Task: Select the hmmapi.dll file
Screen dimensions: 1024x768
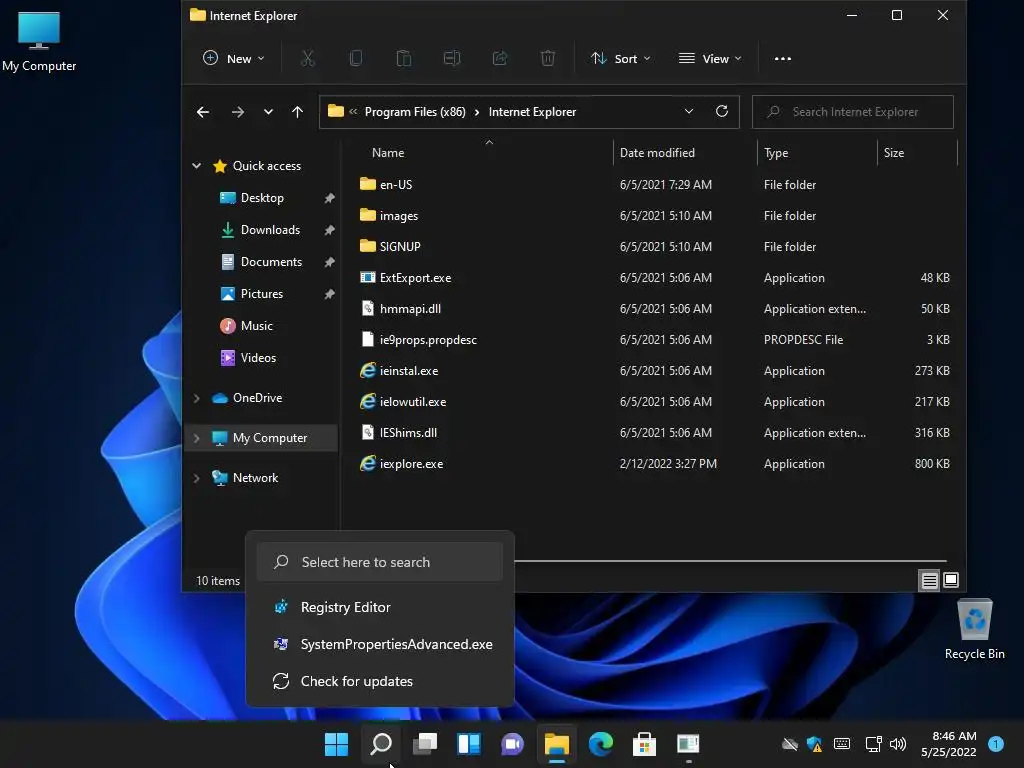Action: (x=410, y=309)
